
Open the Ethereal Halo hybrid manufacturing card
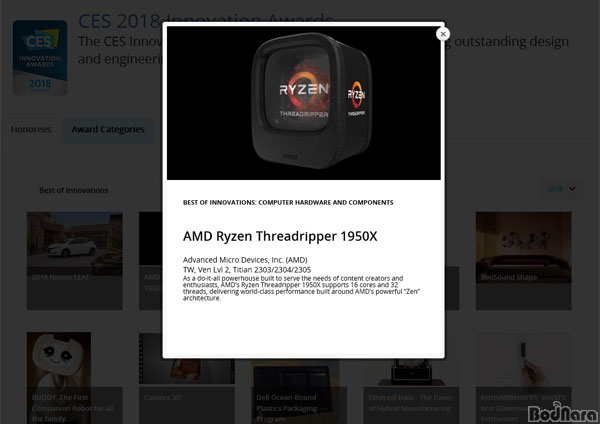click(411, 391)
